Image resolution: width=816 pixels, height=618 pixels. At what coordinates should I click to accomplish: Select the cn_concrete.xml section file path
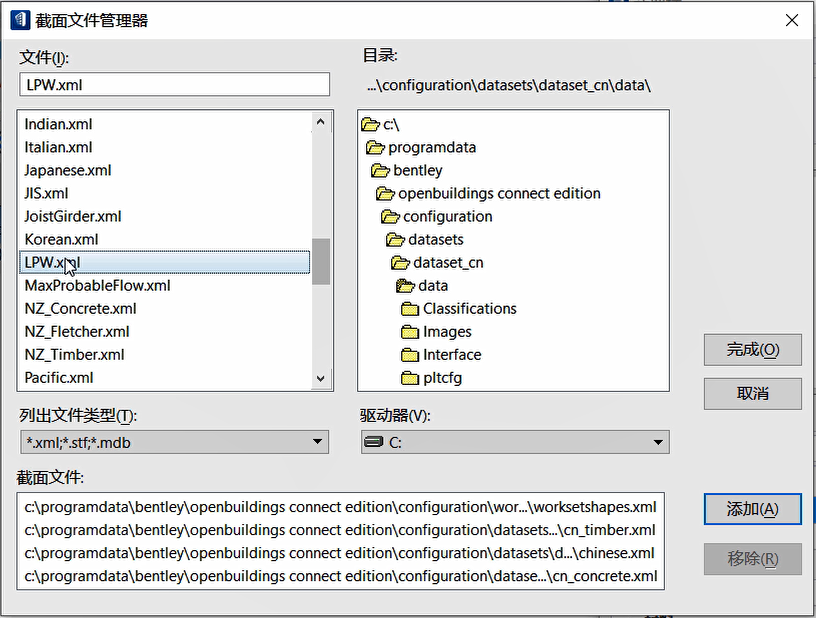click(341, 576)
